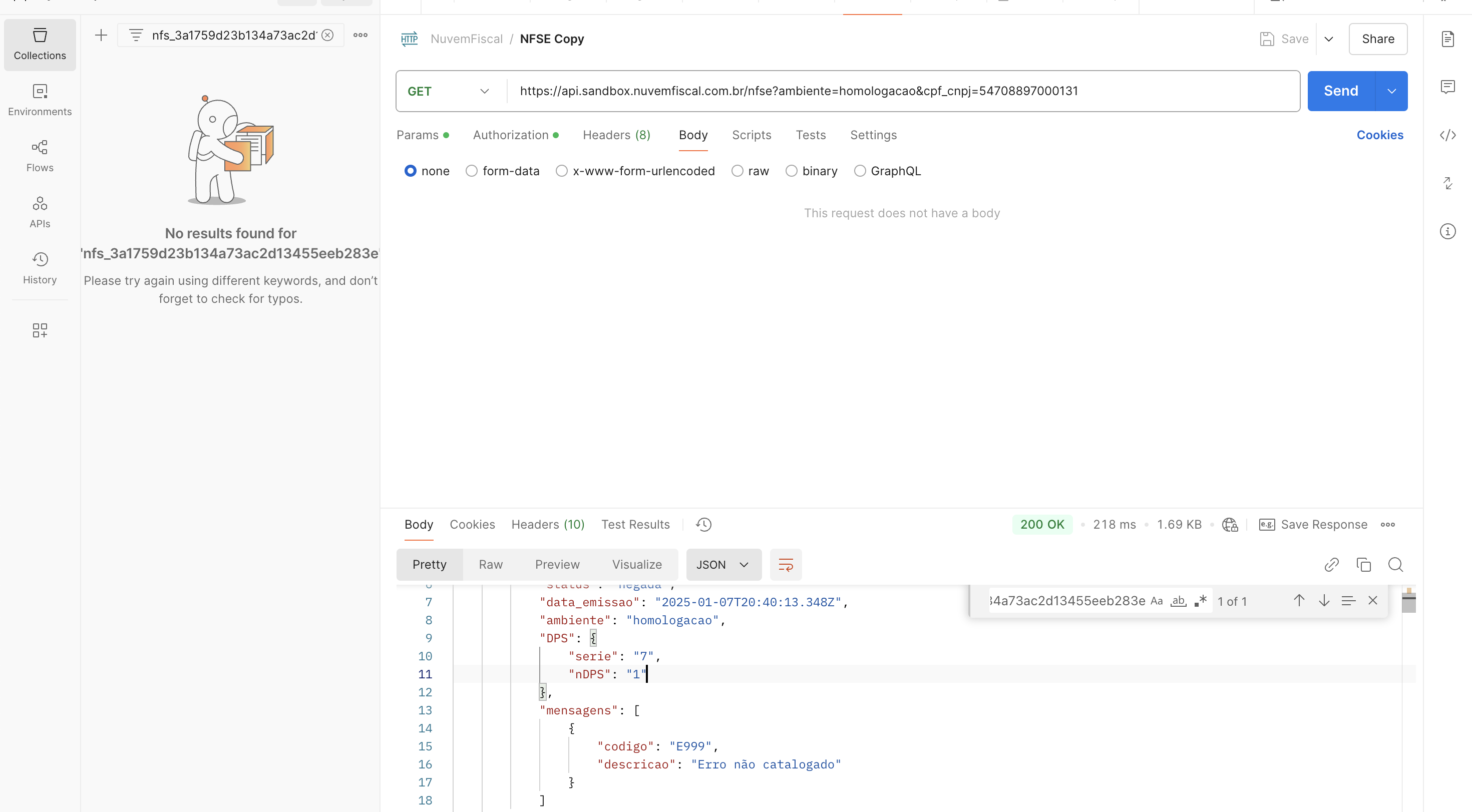Click the network globe lock icon

click(x=1230, y=525)
